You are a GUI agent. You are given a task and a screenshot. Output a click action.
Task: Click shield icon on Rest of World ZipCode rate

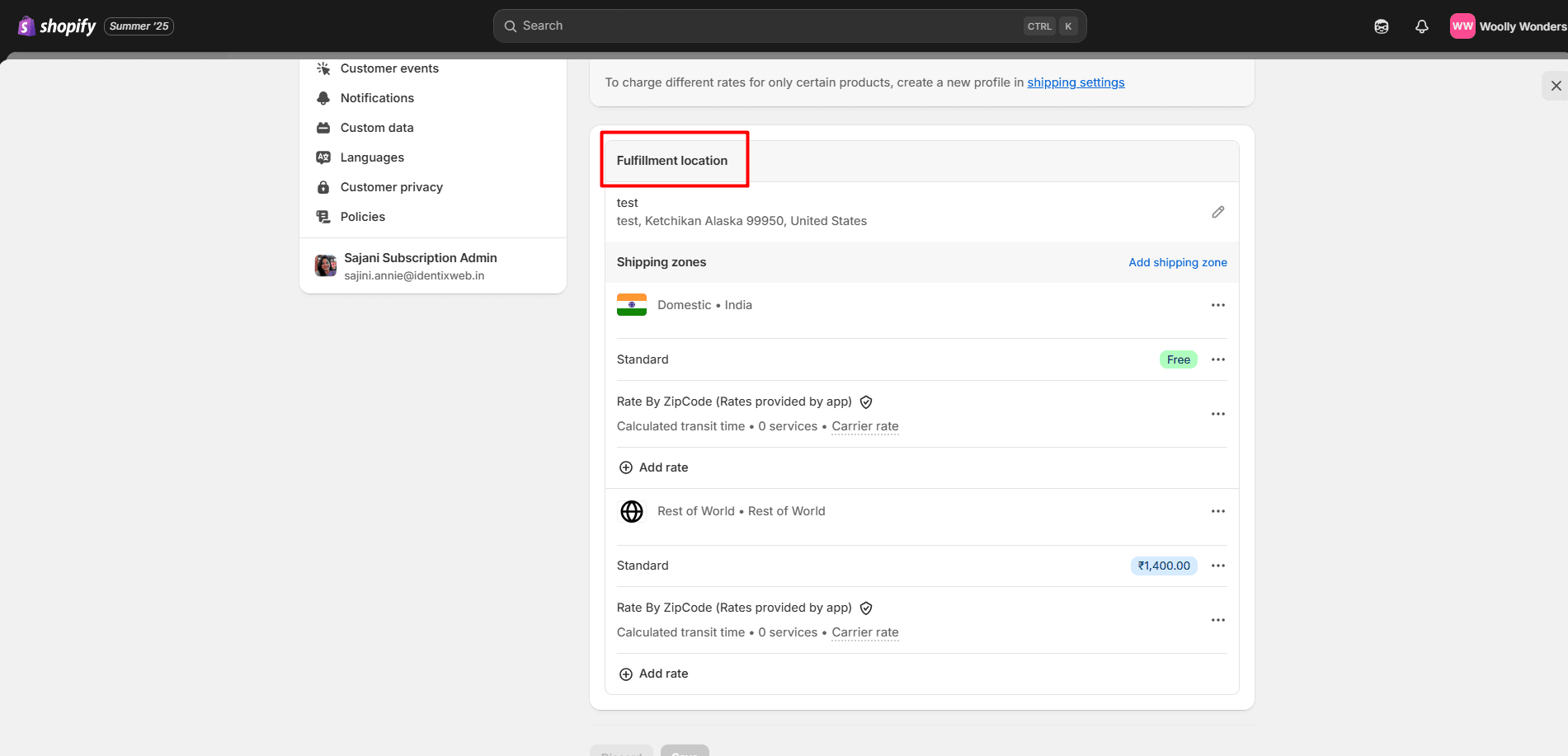click(x=866, y=608)
